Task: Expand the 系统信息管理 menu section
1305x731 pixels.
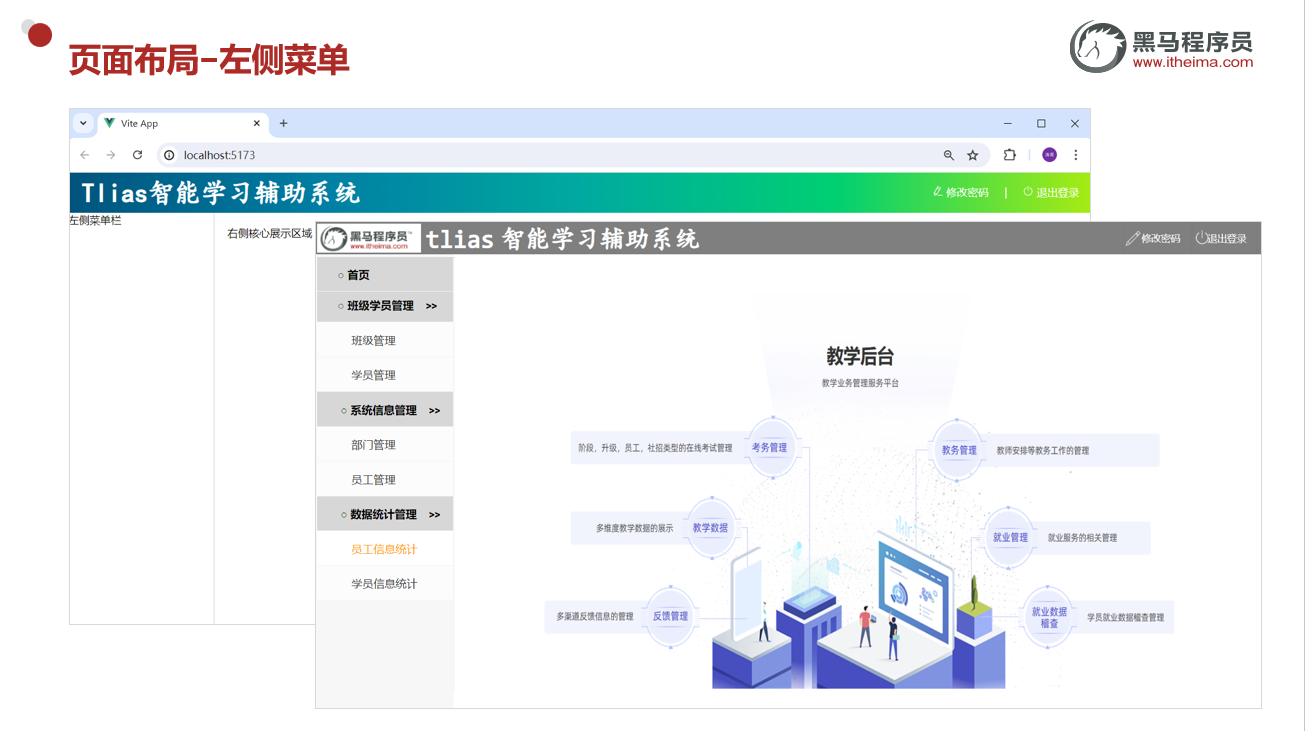Action: pyautogui.click(x=385, y=409)
